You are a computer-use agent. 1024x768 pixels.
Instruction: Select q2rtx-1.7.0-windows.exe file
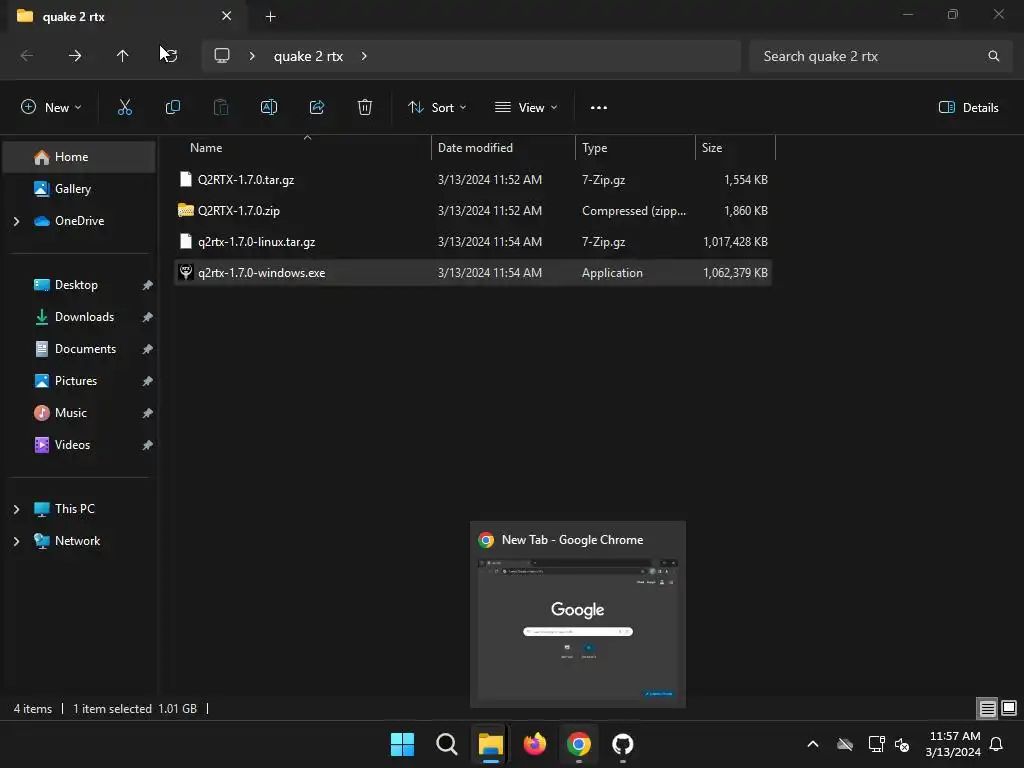(473, 272)
